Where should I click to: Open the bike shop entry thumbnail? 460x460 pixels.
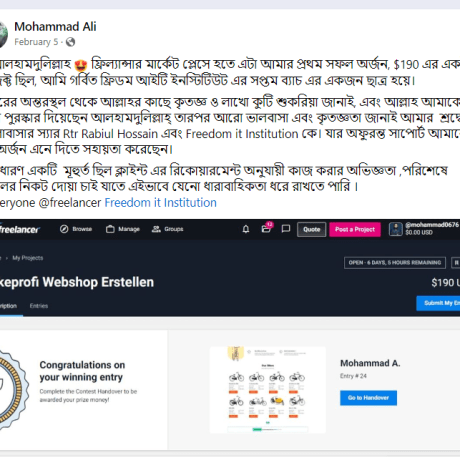pos(268,390)
